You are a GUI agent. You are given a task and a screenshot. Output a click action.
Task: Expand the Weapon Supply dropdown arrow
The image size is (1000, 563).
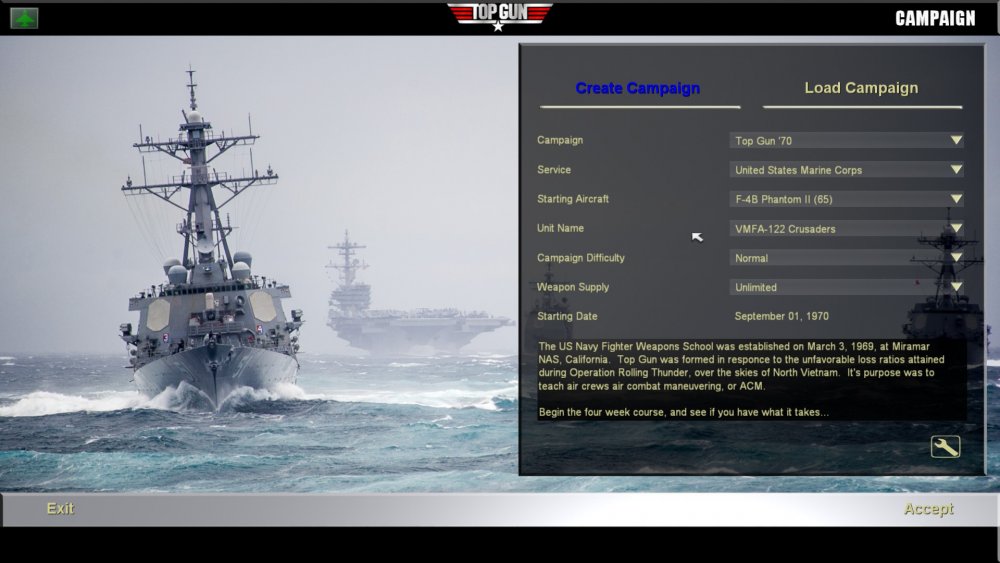tap(956, 287)
